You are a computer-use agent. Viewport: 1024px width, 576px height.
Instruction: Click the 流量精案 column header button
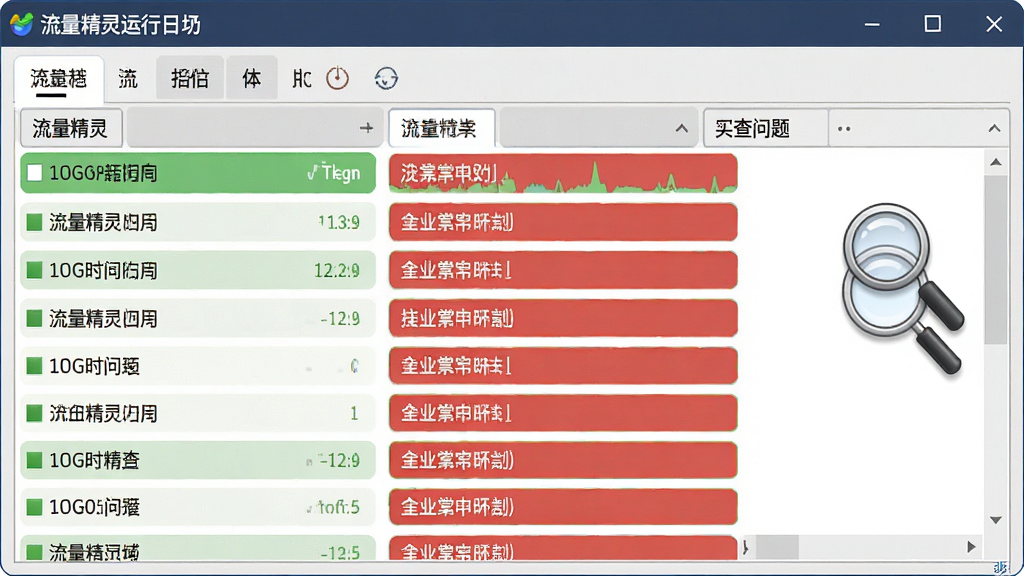click(441, 128)
